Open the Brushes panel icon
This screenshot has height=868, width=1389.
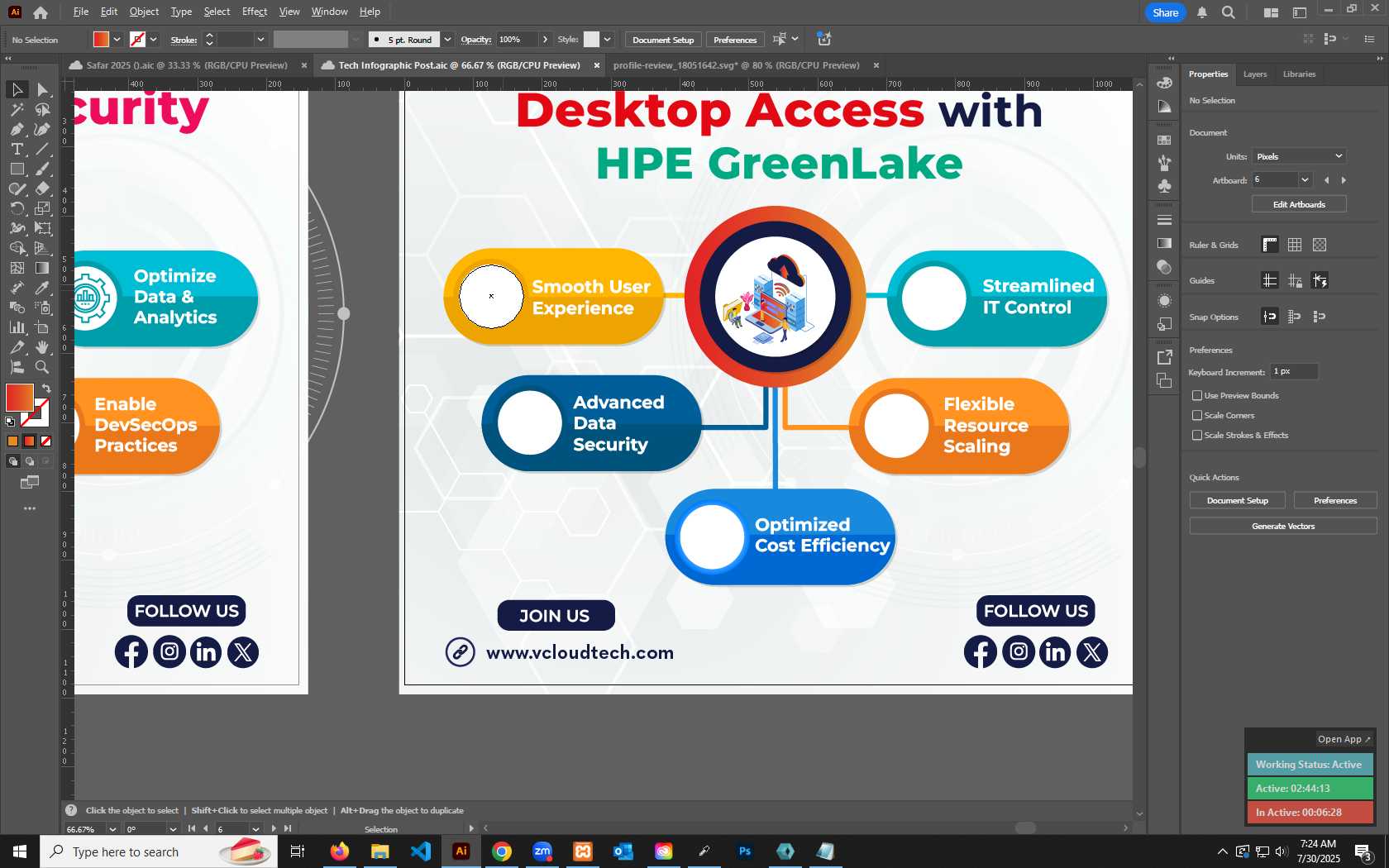[1164, 163]
